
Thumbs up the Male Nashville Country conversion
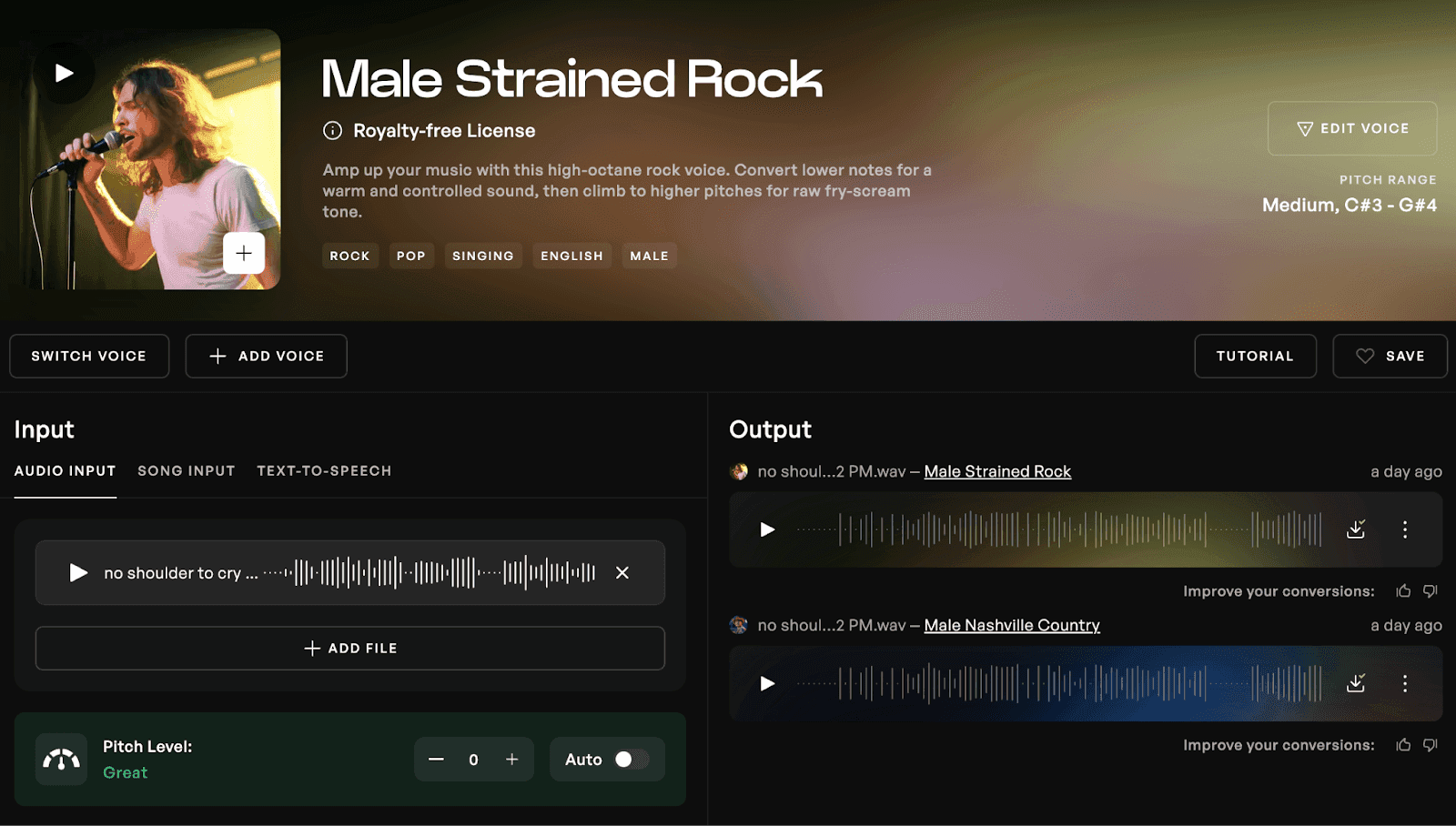click(x=1403, y=745)
